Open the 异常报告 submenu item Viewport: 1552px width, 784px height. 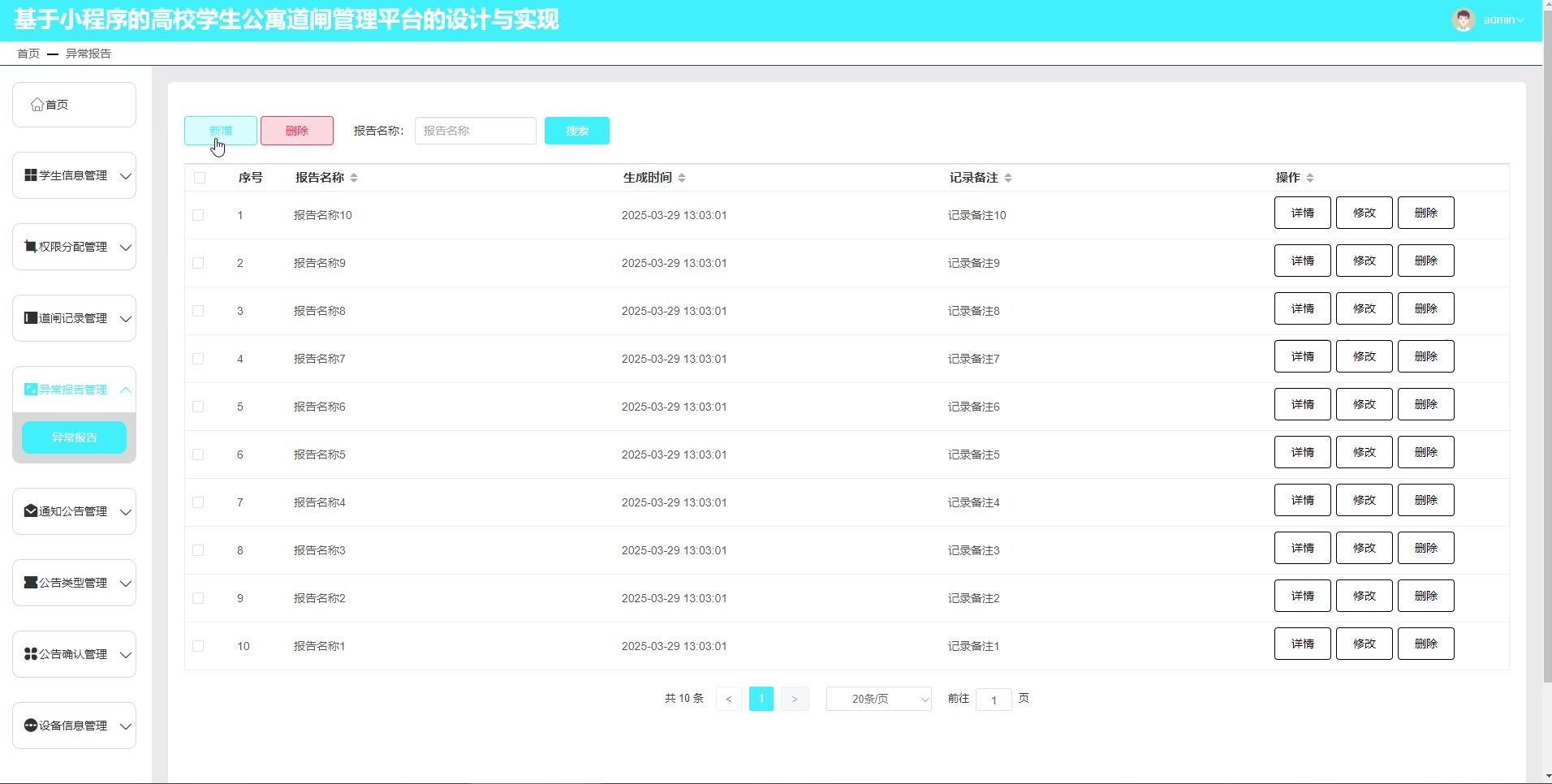(x=74, y=437)
